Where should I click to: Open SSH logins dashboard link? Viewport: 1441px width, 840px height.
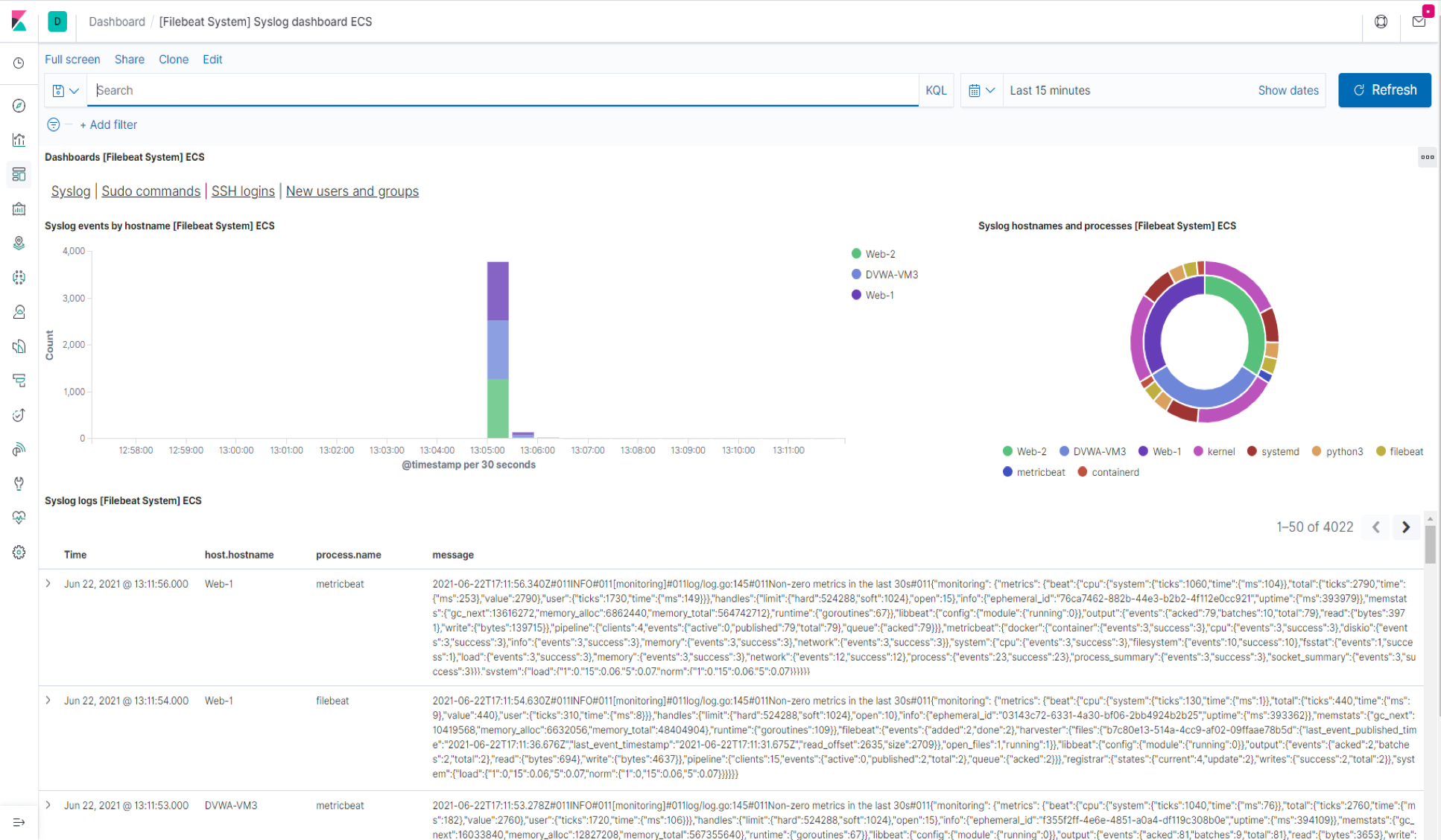click(x=243, y=191)
